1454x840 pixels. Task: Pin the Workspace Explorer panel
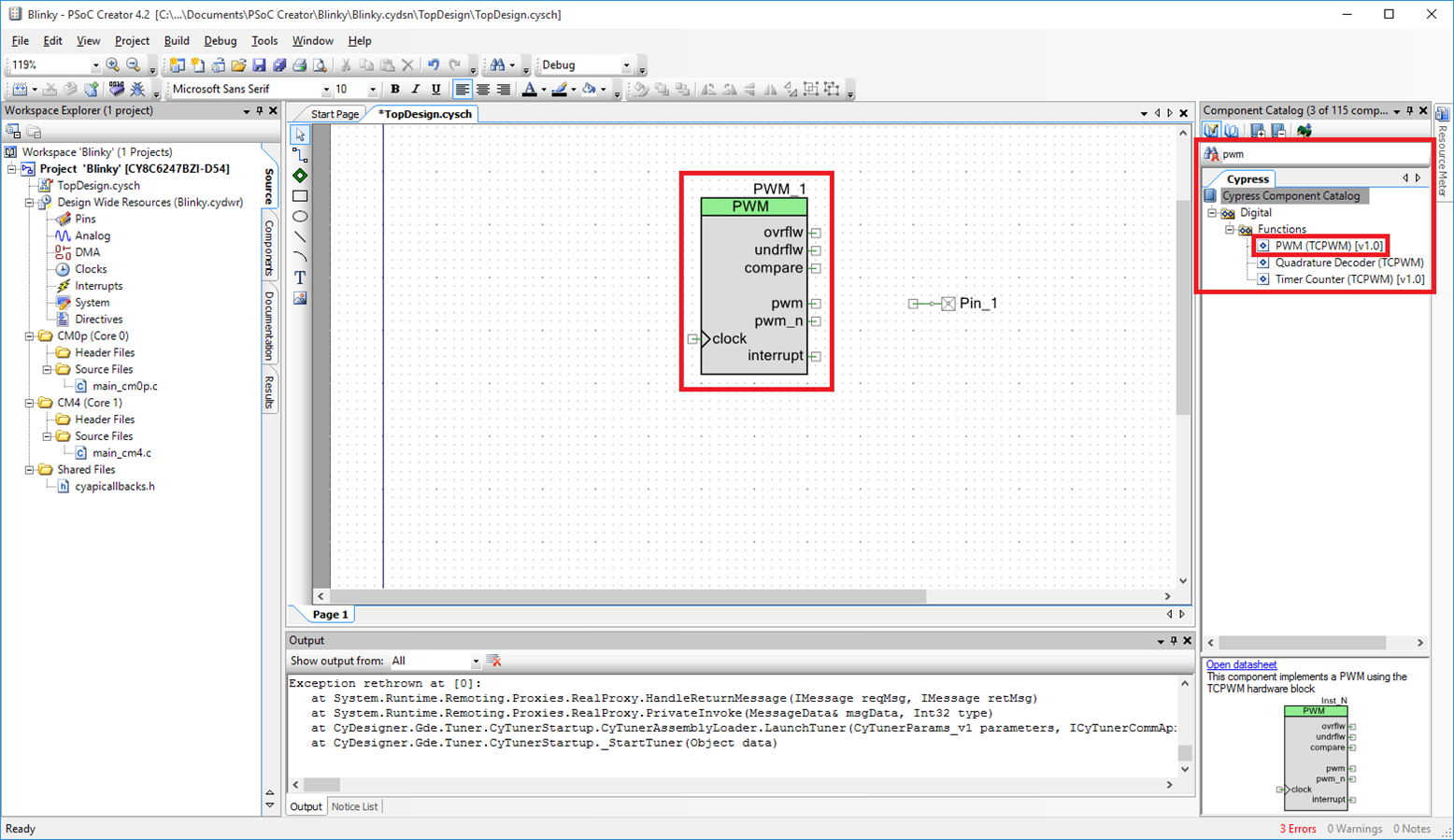pyautogui.click(x=260, y=110)
